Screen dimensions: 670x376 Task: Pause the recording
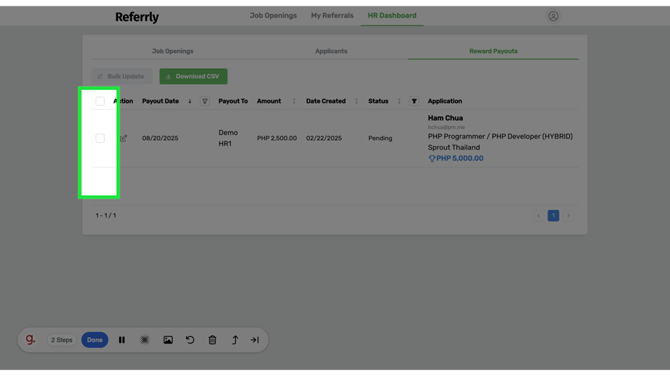coord(122,340)
